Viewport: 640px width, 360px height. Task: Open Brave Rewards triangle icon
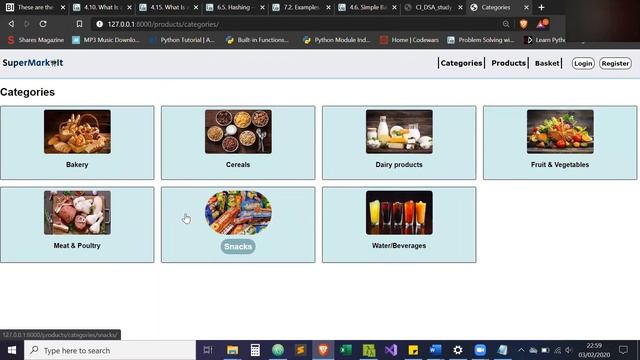pyautogui.click(x=542, y=24)
